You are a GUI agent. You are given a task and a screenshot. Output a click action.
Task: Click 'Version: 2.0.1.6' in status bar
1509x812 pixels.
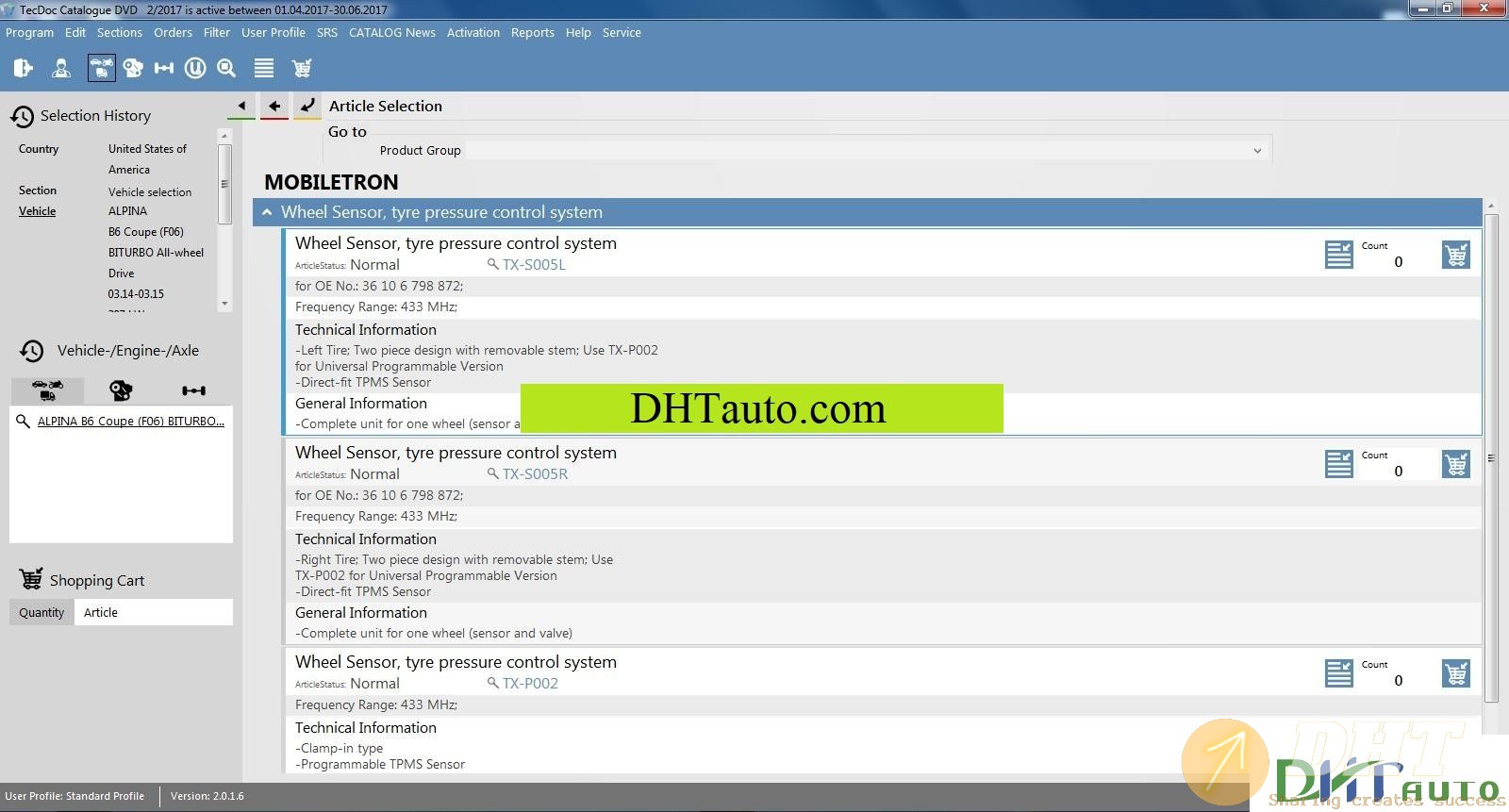tap(207, 796)
